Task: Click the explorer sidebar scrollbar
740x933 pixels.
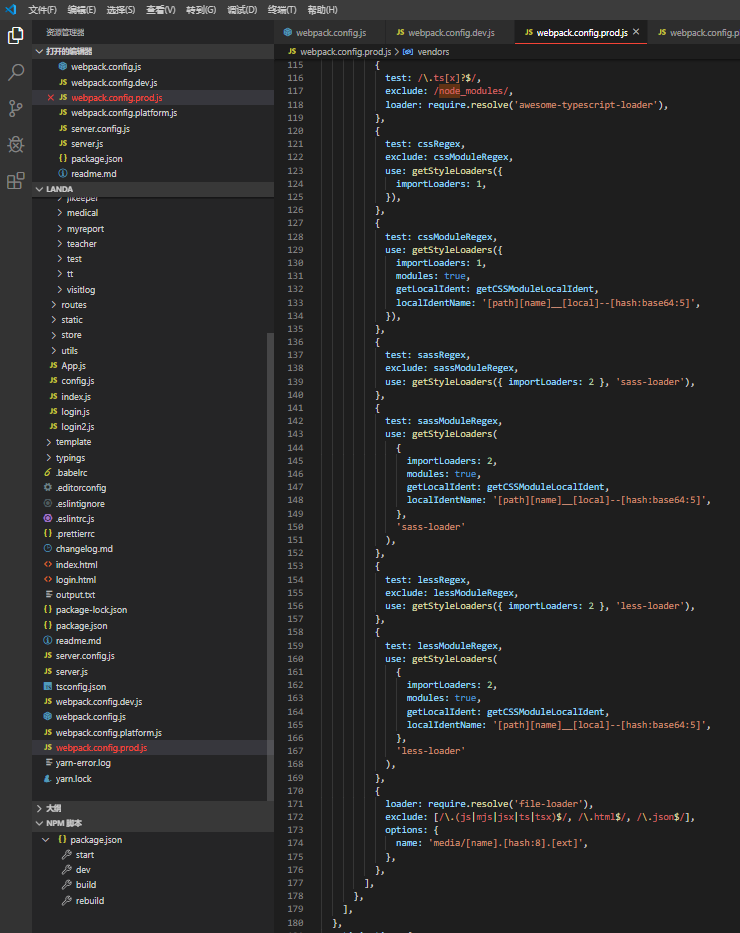Action: tap(270, 566)
